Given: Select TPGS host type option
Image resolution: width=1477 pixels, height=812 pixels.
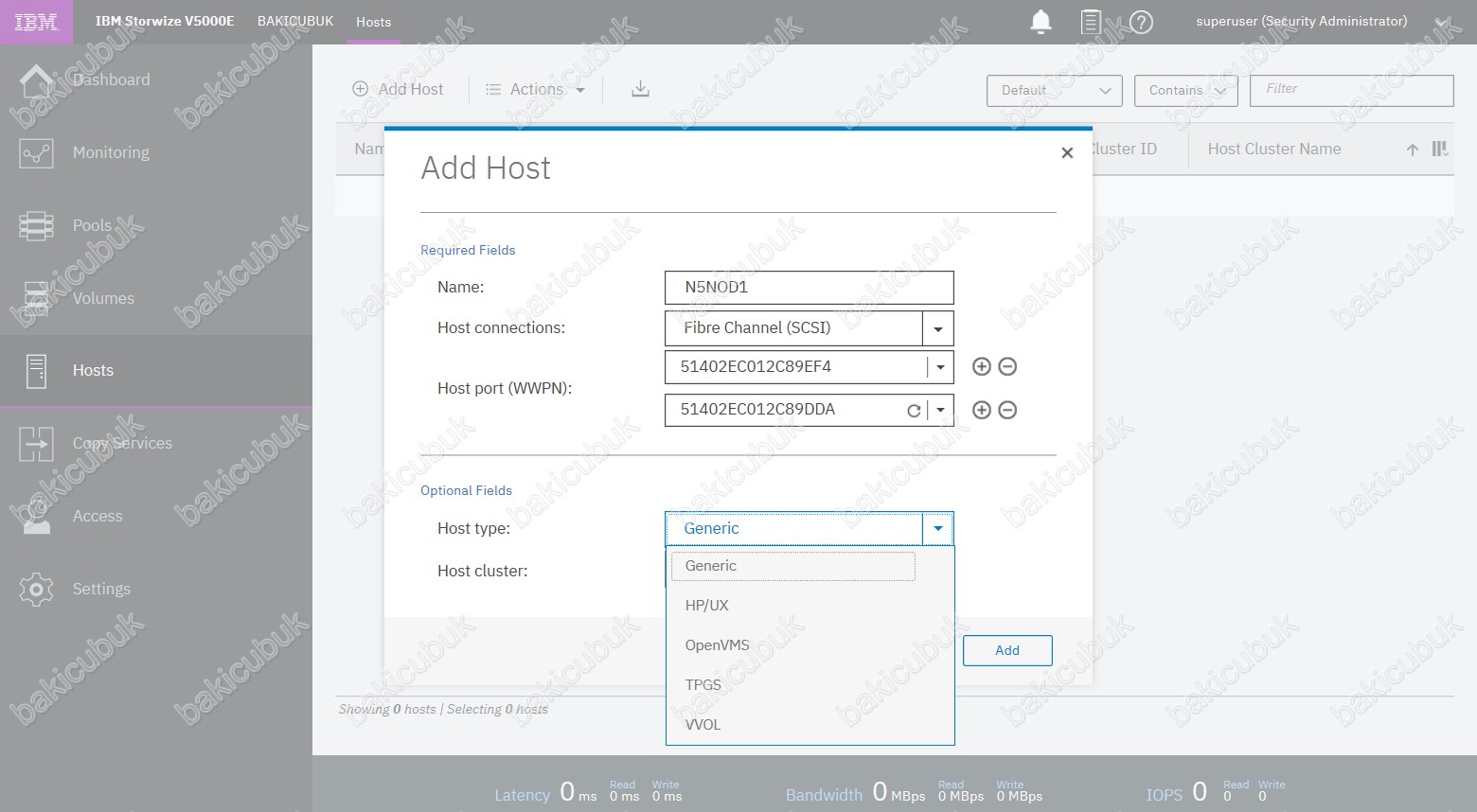Looking at the screenshot, I should point(810,685).
